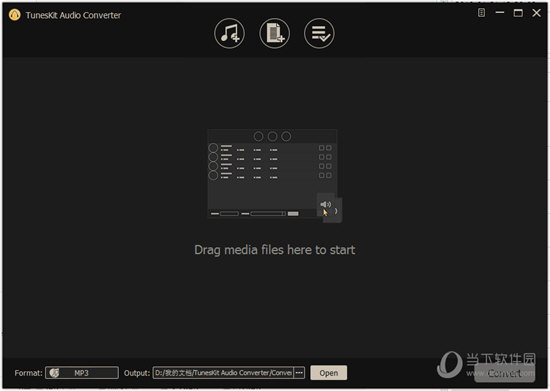Click the Open button
Viewport: 550px width, 391px height.
329,373
